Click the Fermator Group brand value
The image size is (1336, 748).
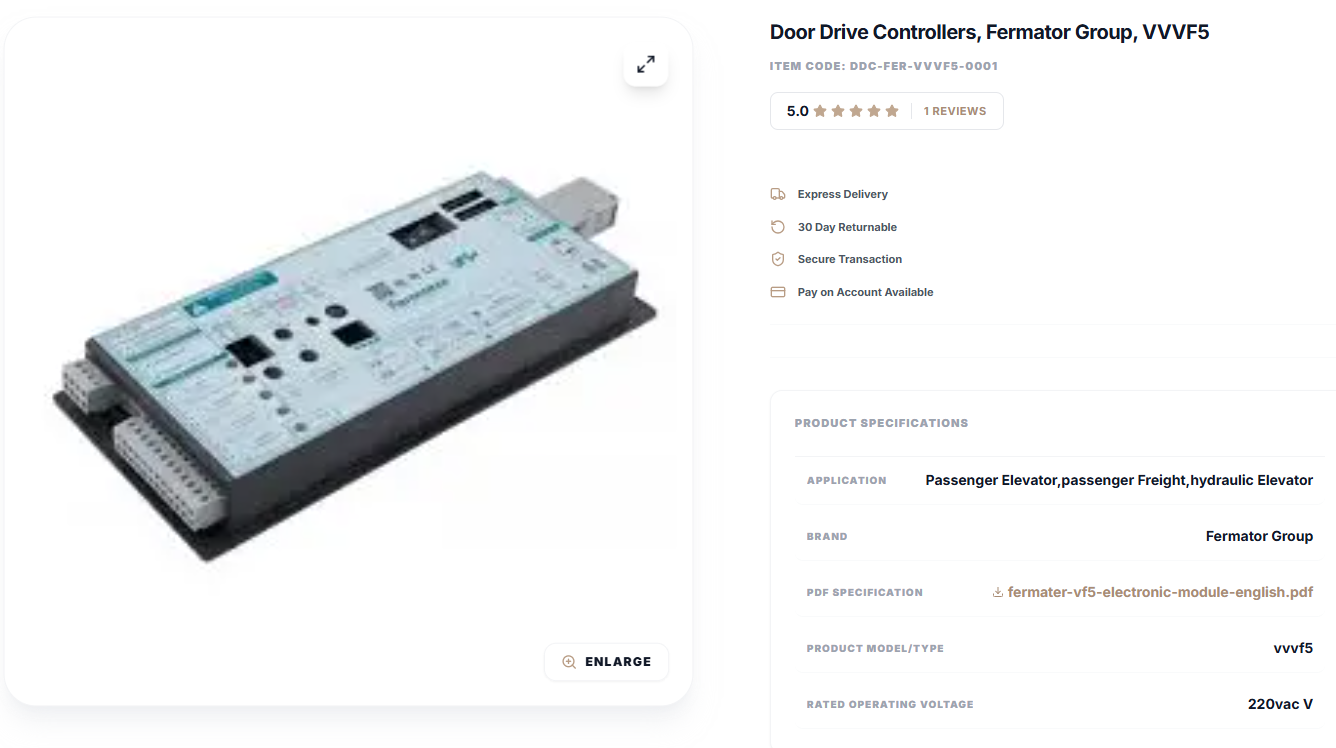(x=1259, y=536)
